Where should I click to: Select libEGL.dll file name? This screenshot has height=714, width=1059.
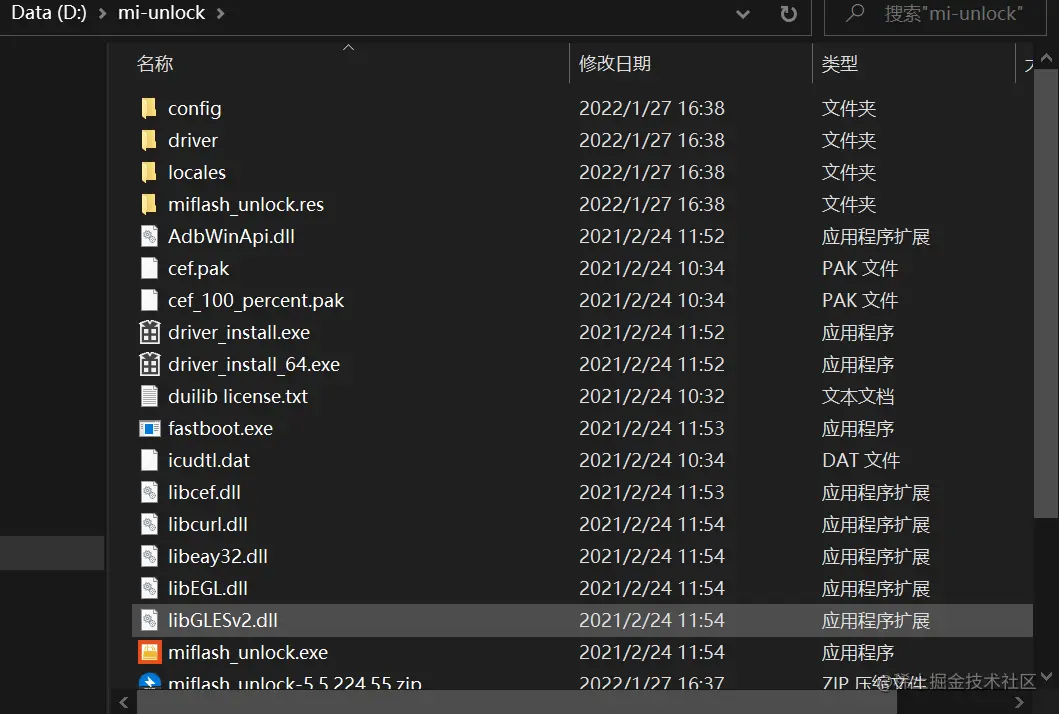coord(207,588)
